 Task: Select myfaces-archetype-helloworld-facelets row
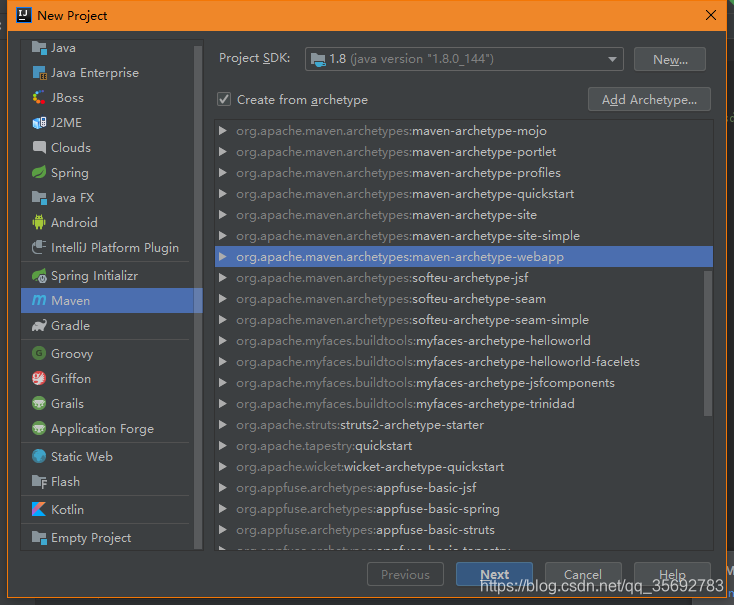[464, 362]
